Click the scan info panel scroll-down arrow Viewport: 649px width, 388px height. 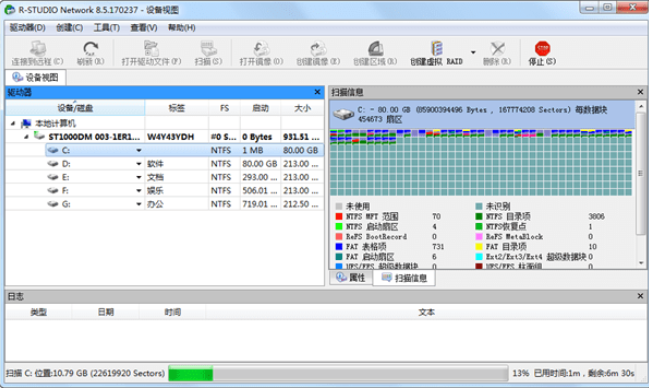tap(641, 263)
